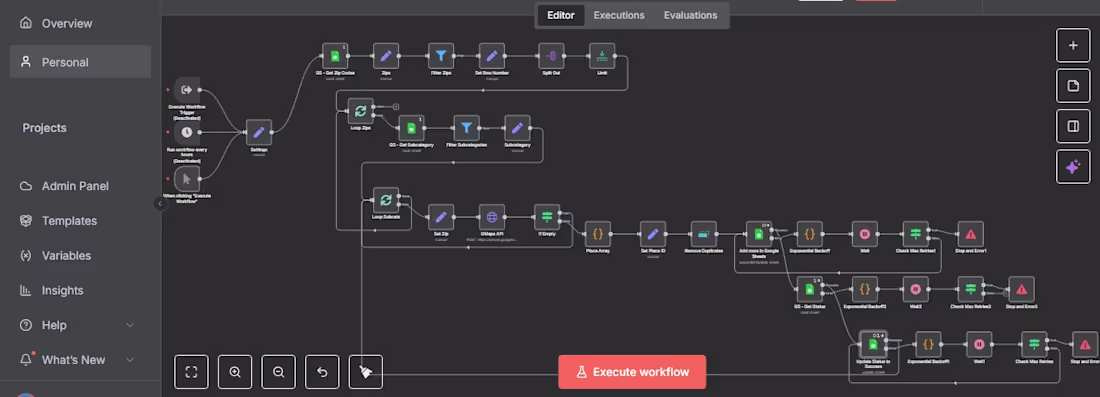
Task: Click the Projects heading in sidebar
Action: (x=44, y=128)
